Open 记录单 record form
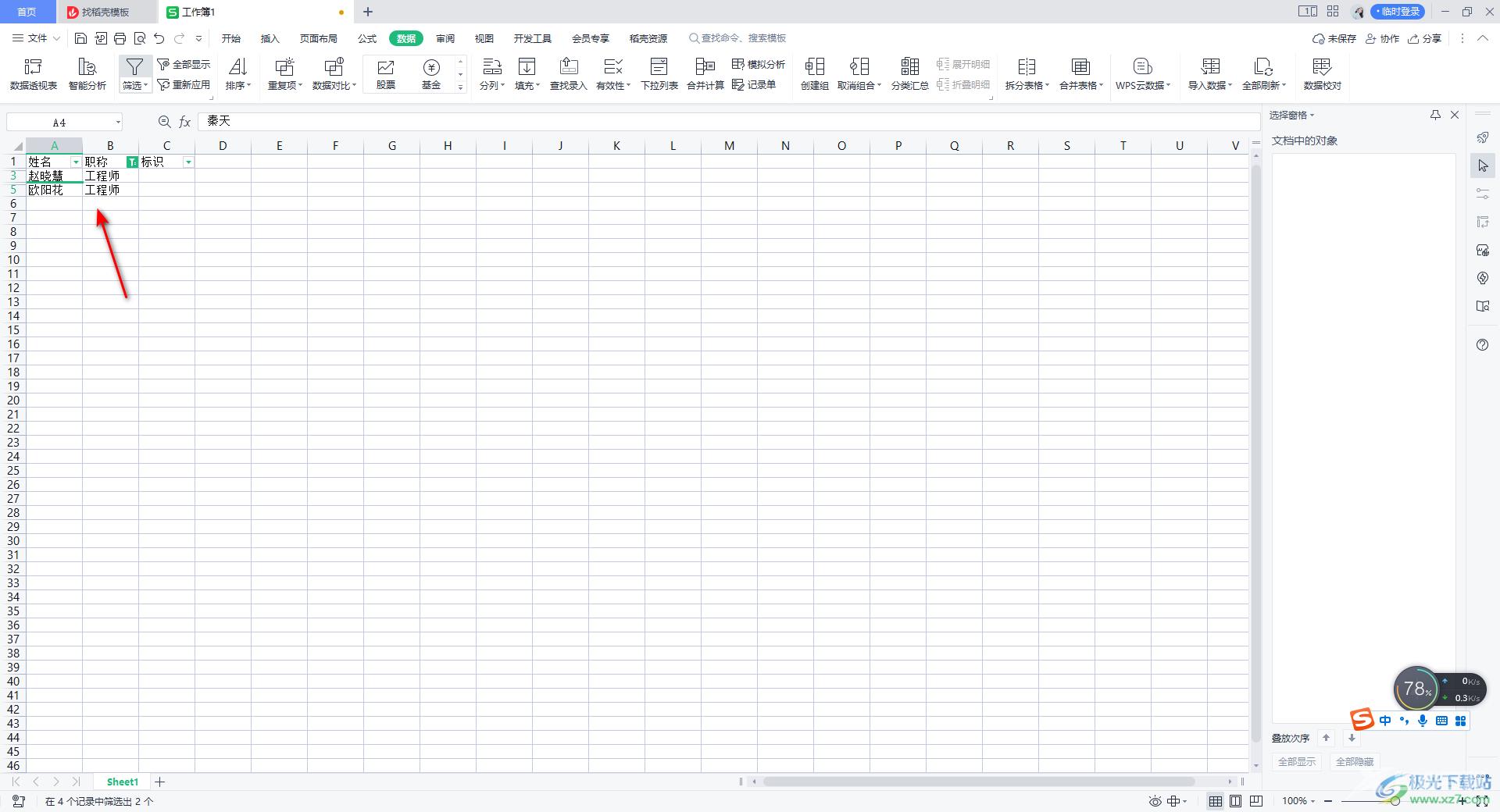The width and height of the screenshot is (1500, 812). pyautogui.click(x=754, y=84)
